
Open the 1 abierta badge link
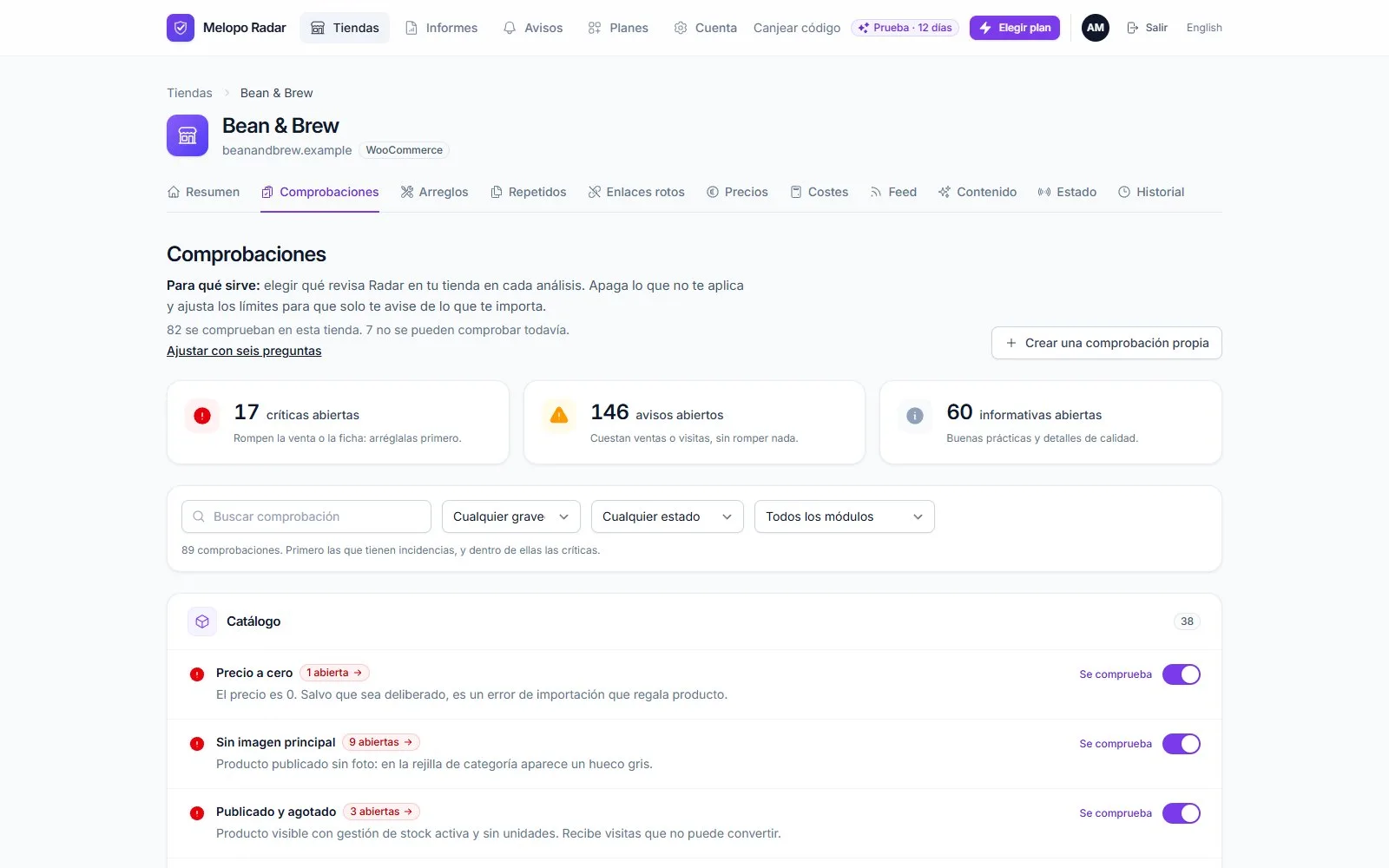coord(334,673)
